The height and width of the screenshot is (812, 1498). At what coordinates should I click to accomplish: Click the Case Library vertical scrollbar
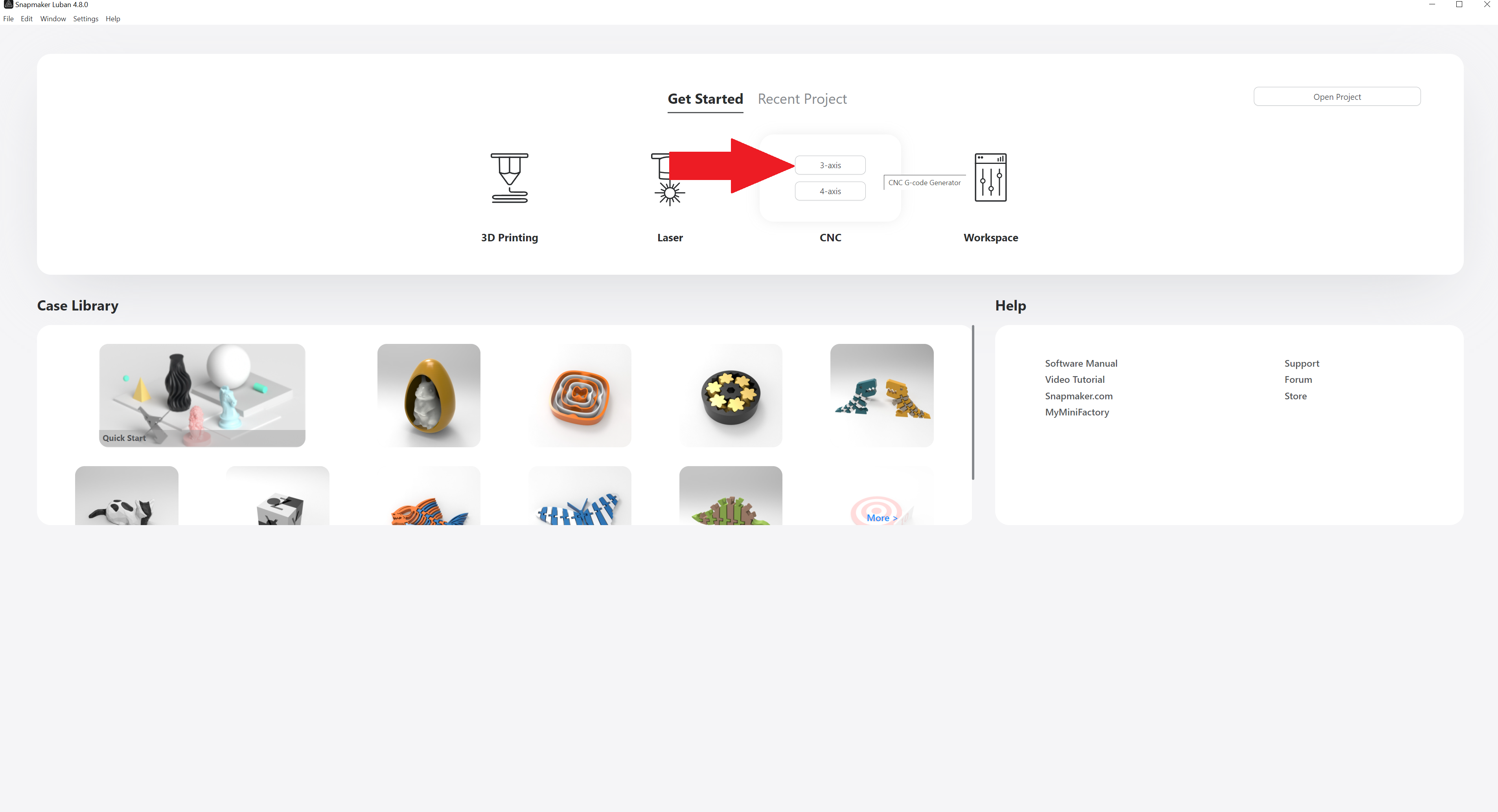click(973, 402)
